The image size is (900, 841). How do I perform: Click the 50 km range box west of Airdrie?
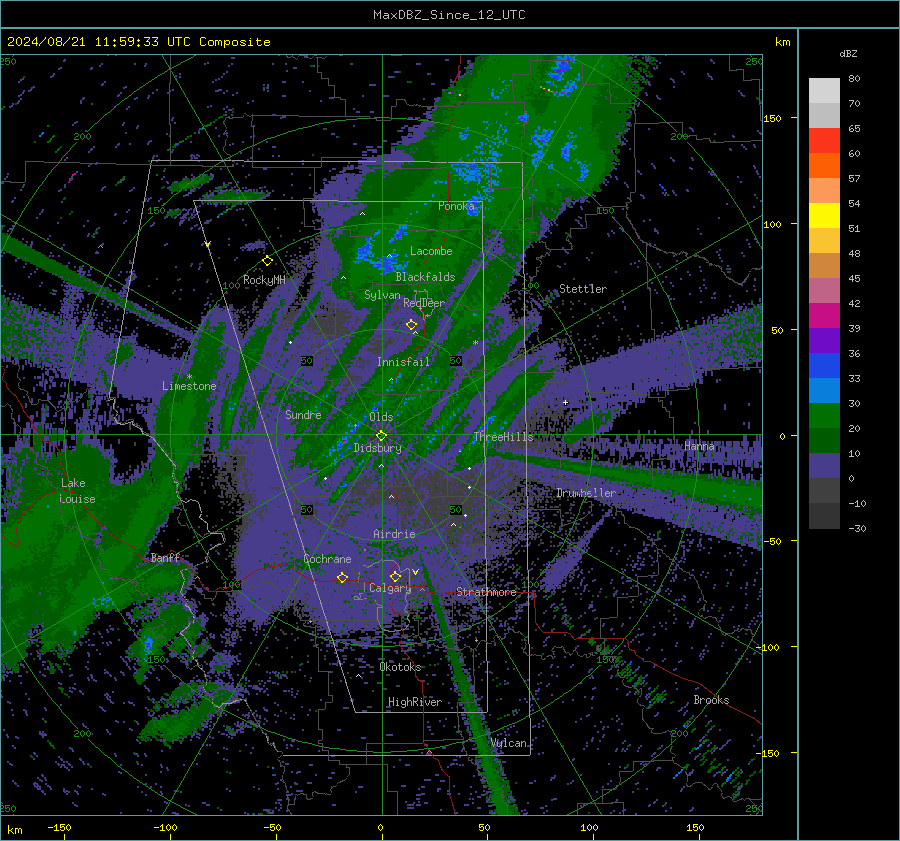click(x=307, y=510)
